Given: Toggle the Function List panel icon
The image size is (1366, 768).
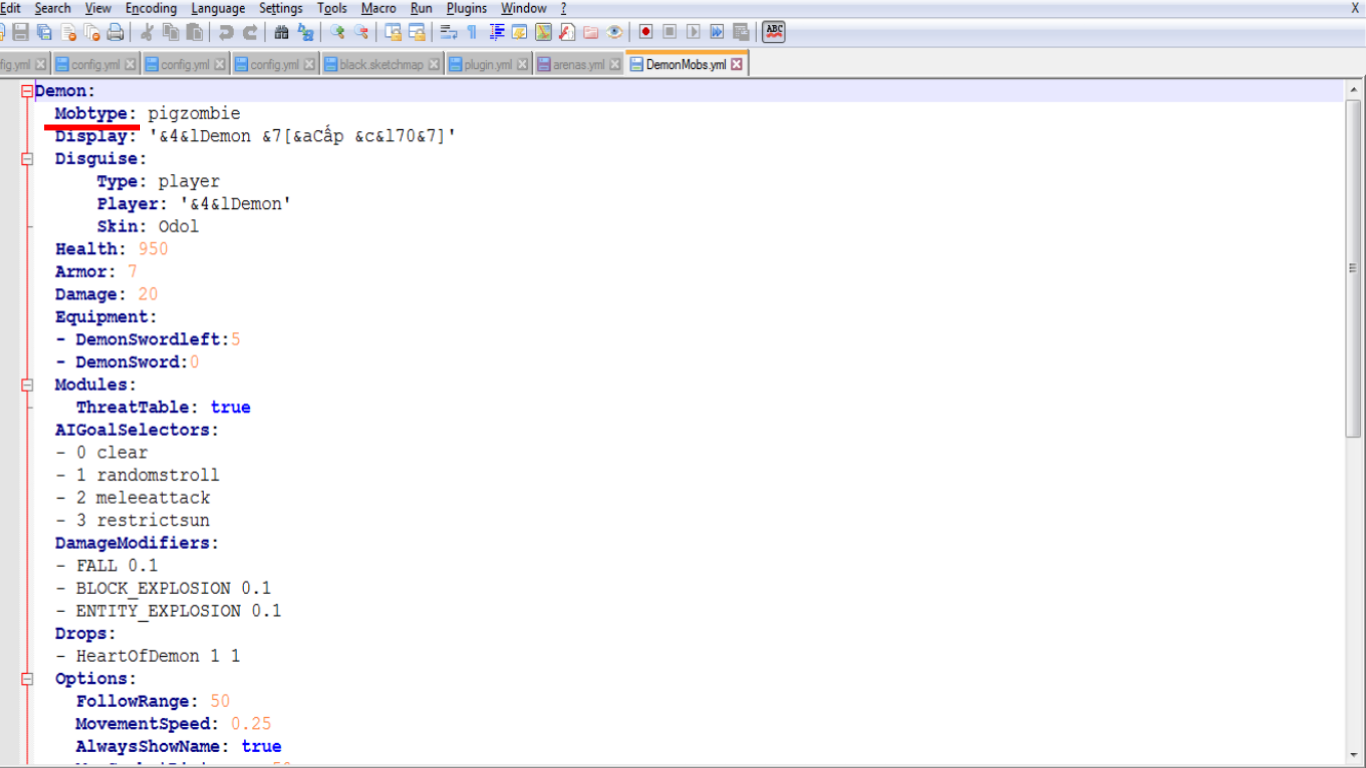Looking at the screenshot, I should (x=567, y=32).
